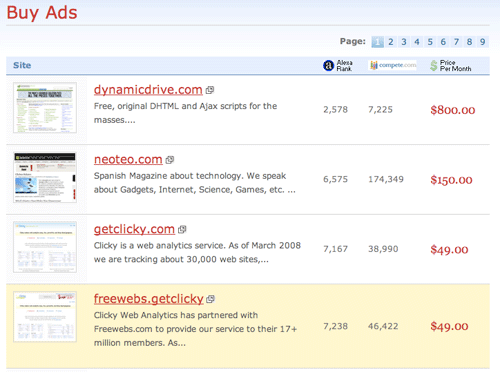Click the Alexa logo icon in header
The width and height of the screenshot is (500, 372).
(x=328, y=66)
